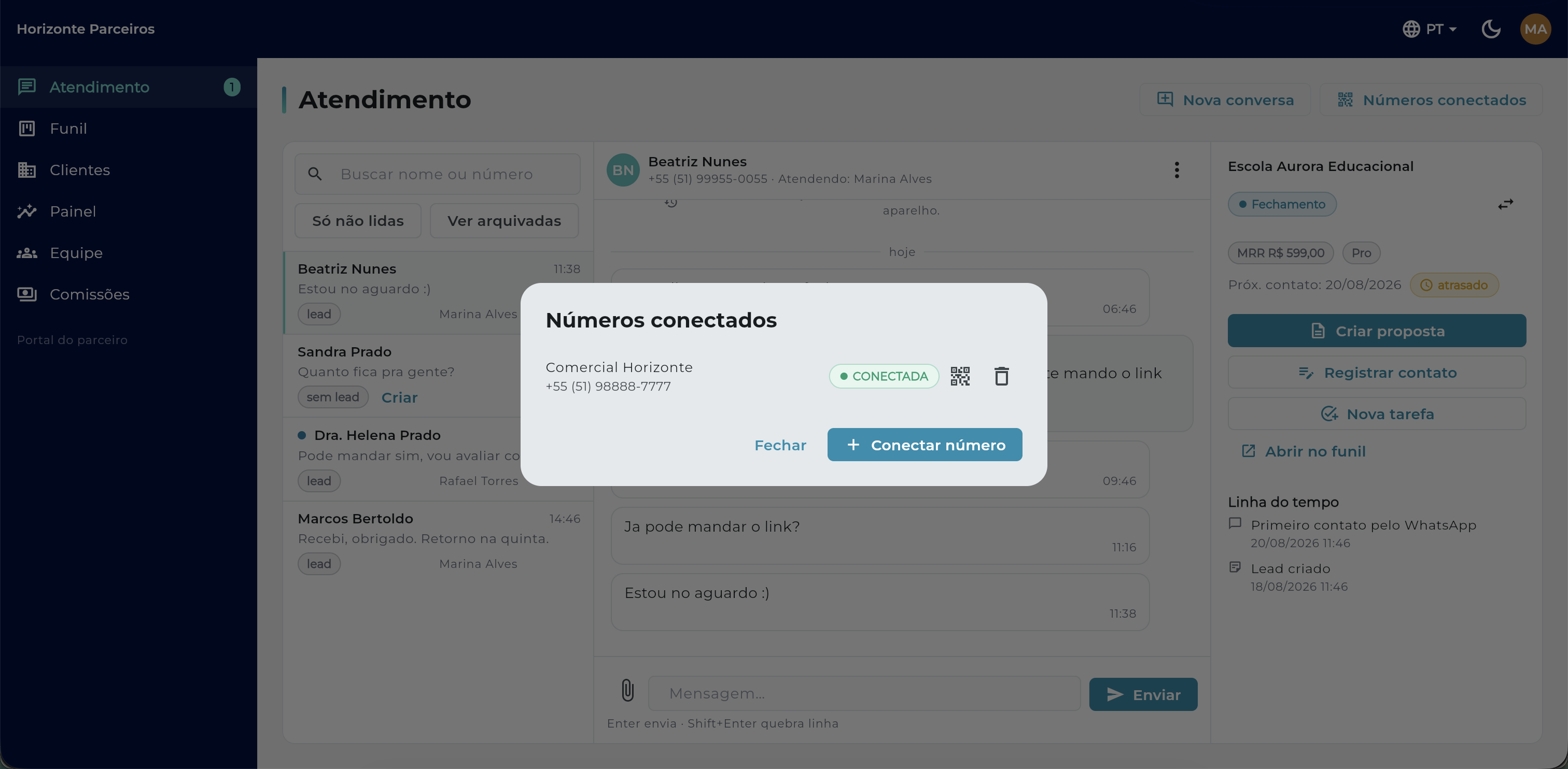
Task: Click the Números conectados header button
Action: [x=1431, y=100]
